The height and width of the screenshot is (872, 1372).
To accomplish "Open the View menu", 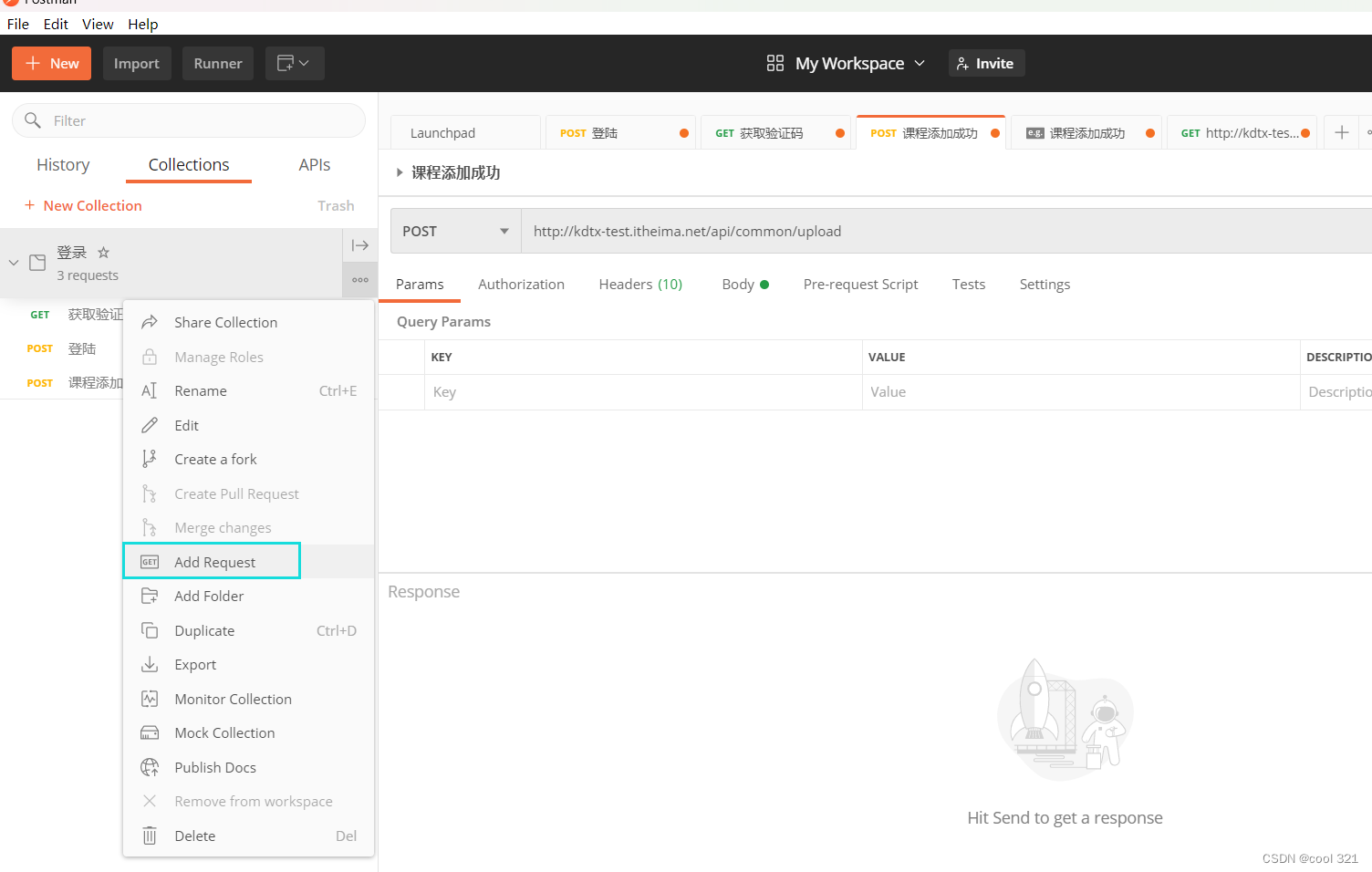I will click(x=98, y=24).
